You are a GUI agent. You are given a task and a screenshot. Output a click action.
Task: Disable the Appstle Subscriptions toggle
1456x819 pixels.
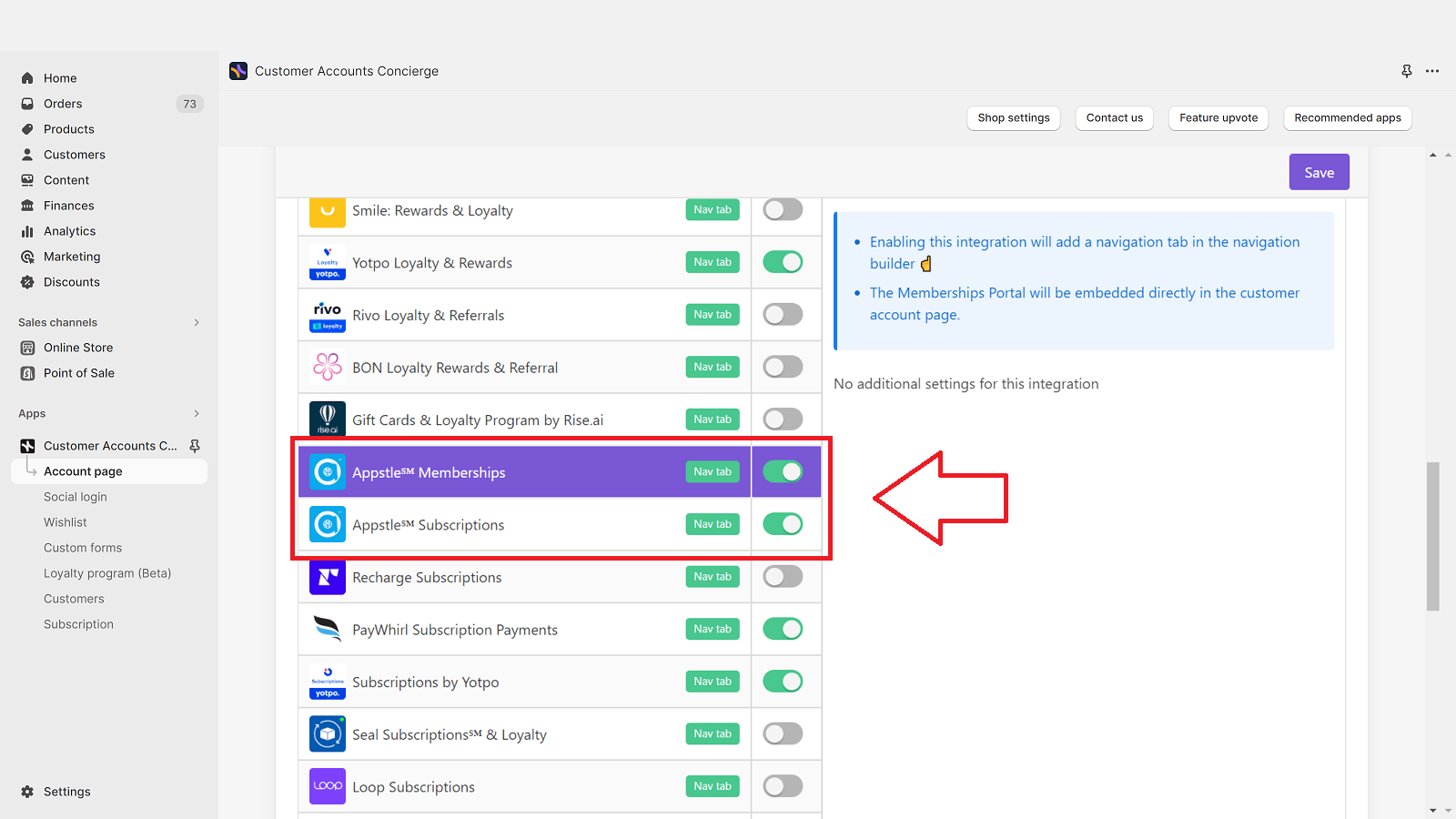point(783,524)
